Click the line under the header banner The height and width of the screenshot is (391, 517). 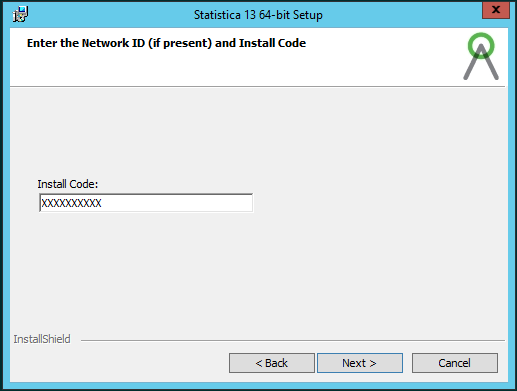click(x=257, y=87)
